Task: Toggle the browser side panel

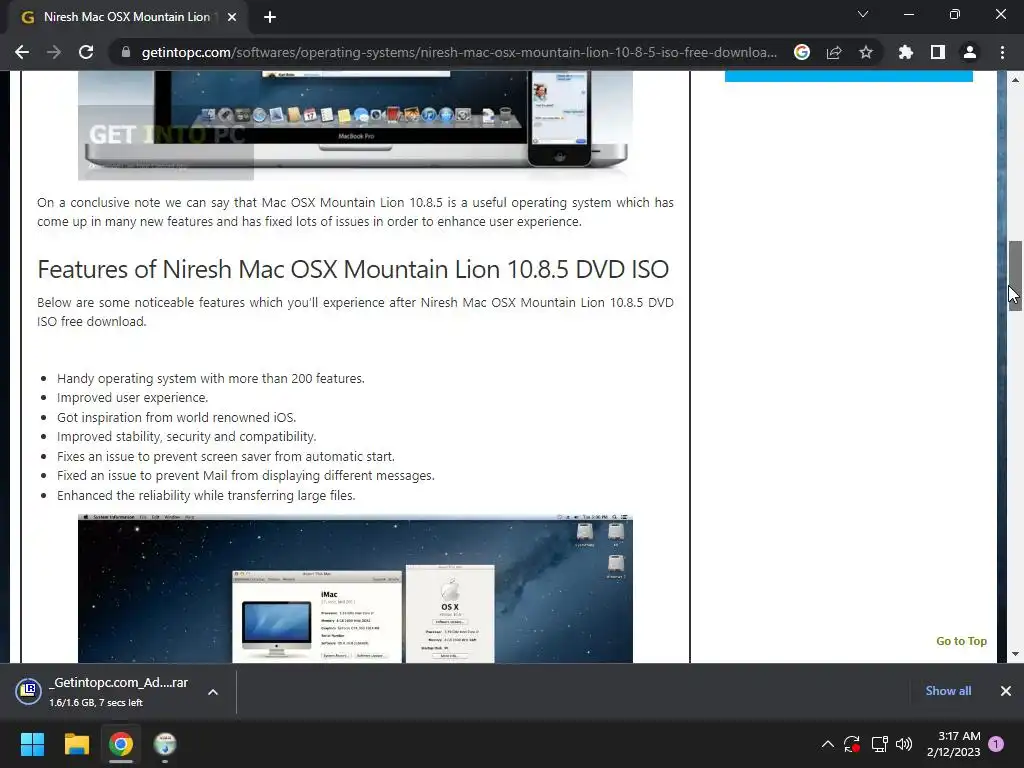Action: pos(938,52)
